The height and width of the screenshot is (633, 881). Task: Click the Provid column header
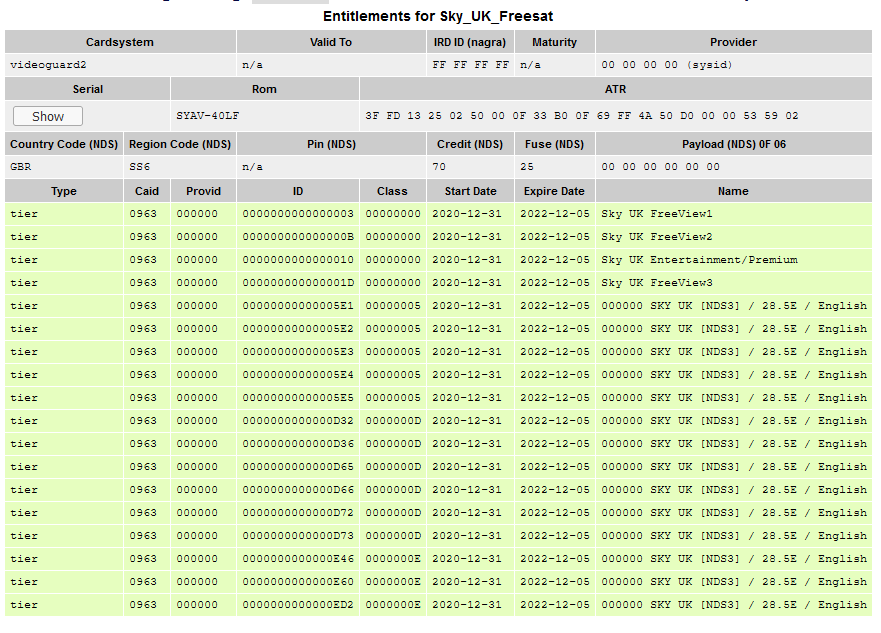(x=203, y=192)
